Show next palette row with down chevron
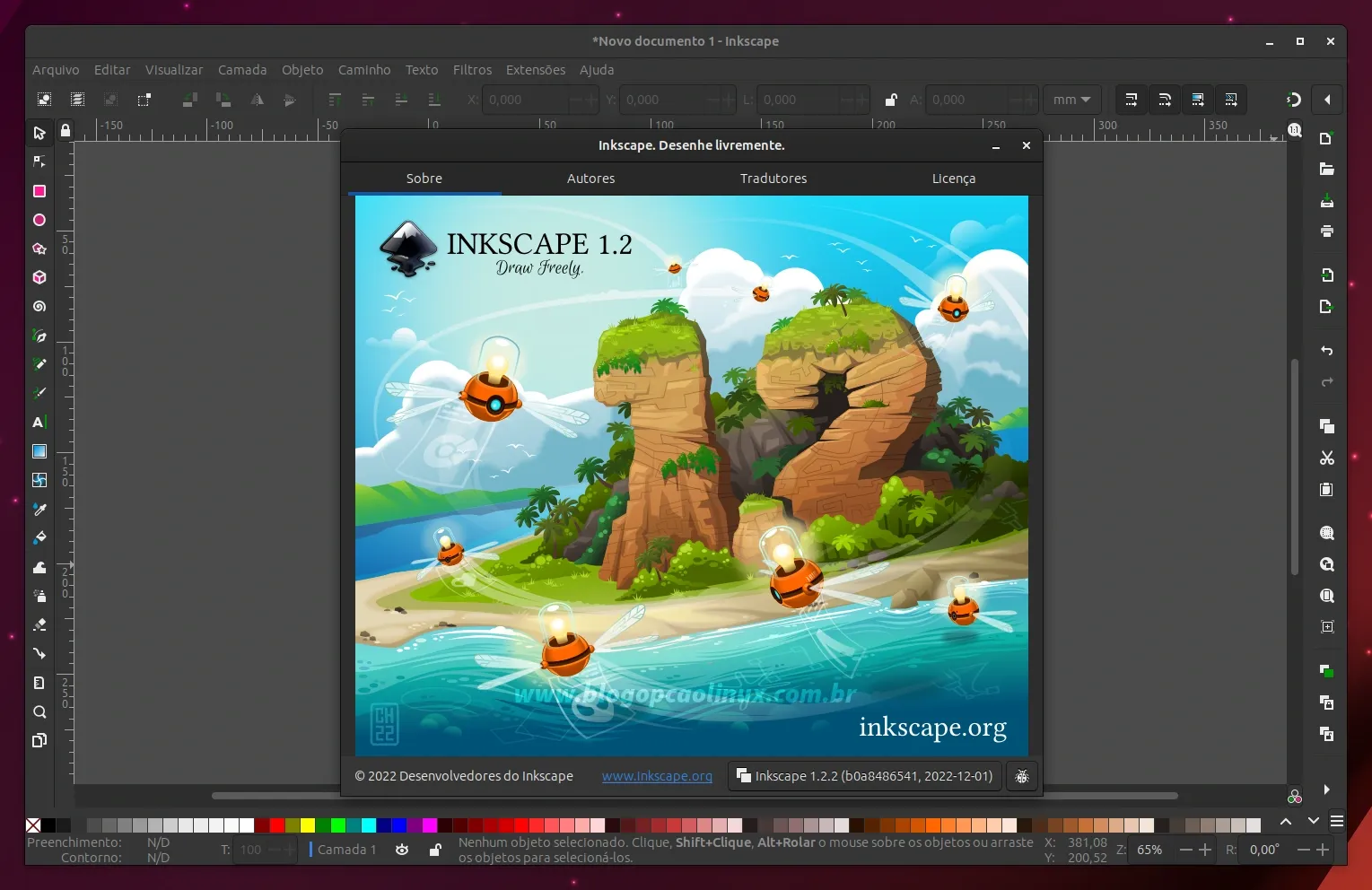1372x890 pixels. point(1314,822)
